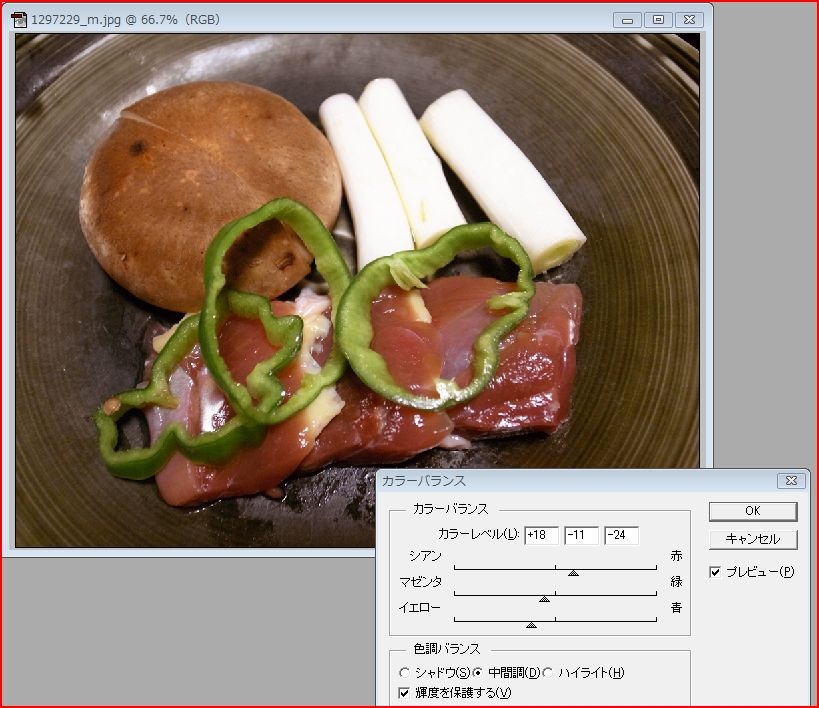Click the シアン label
Image resolution: width=819 pixels, height=708 pixels.
[425, 556]
